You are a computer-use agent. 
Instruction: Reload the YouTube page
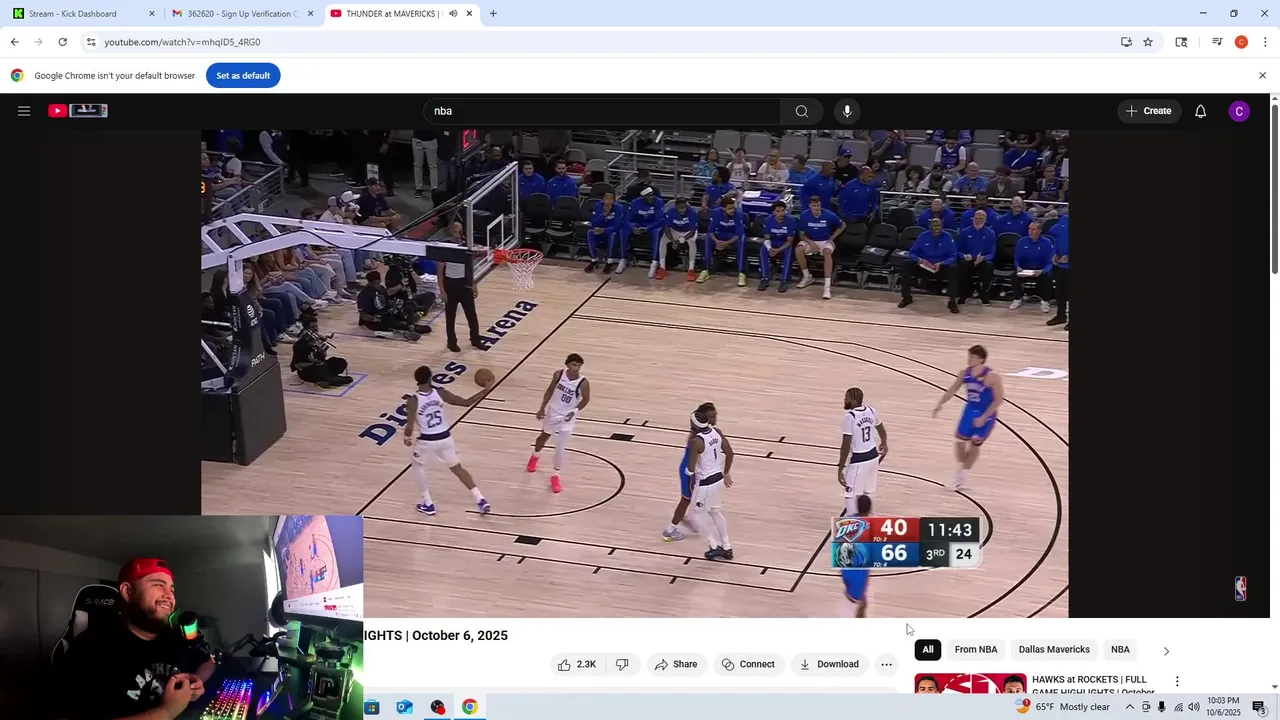click(63, 42)
